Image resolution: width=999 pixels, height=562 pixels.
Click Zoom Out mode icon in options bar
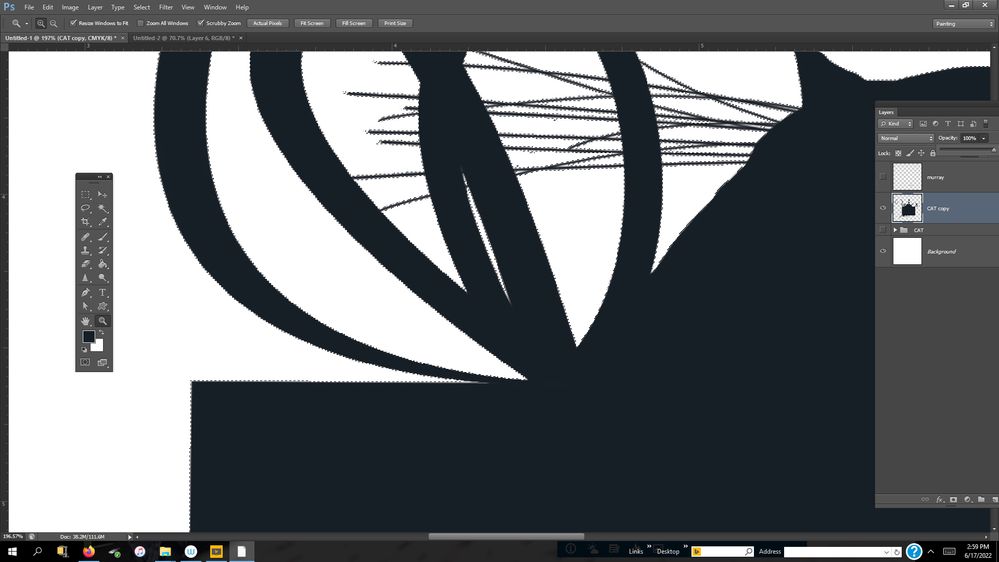pos(54,24)
